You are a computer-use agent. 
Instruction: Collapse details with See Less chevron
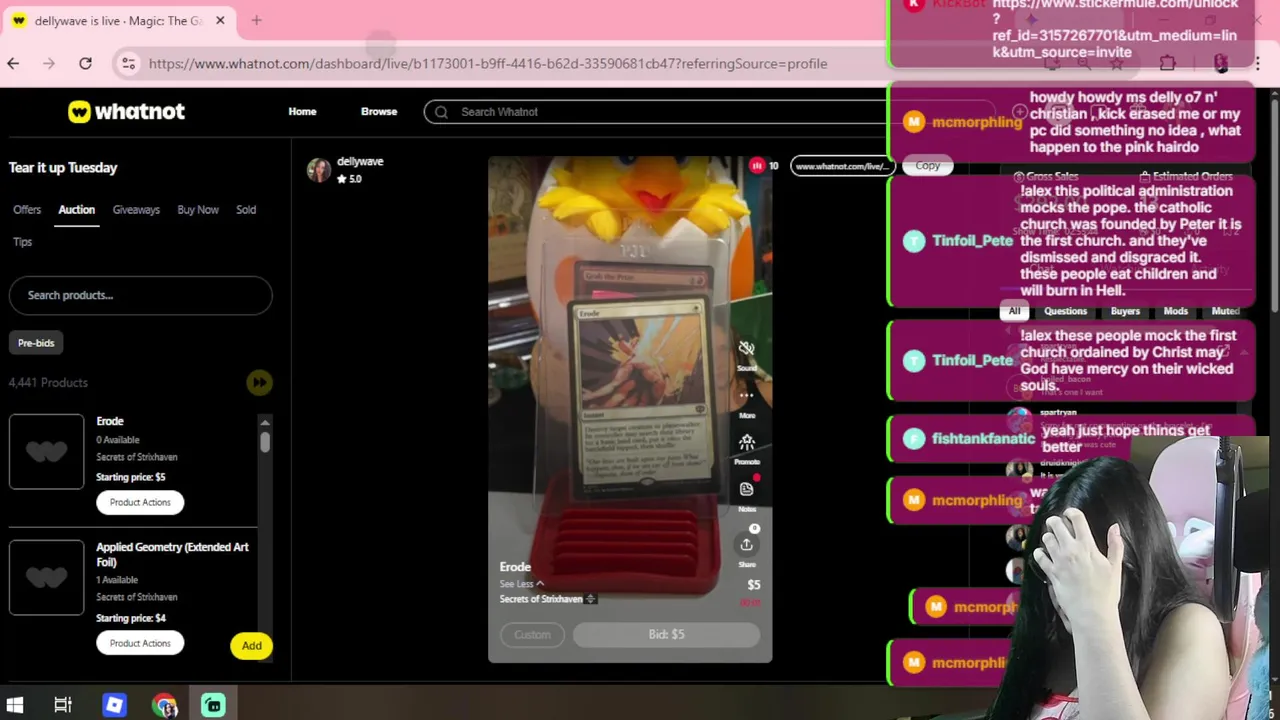tap(540, 584)
